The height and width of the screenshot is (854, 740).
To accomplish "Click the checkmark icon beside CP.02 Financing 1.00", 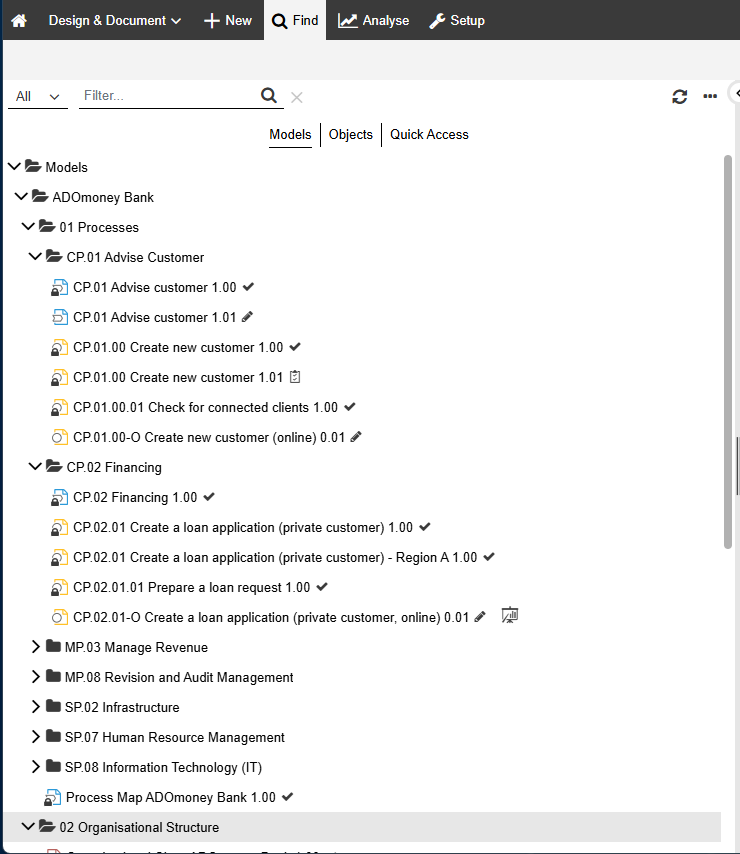I will 208,497.
